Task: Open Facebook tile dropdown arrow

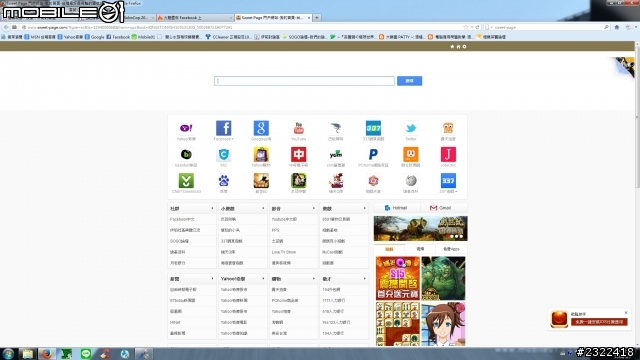Action: pyautogui.click(x=233, y=139)
